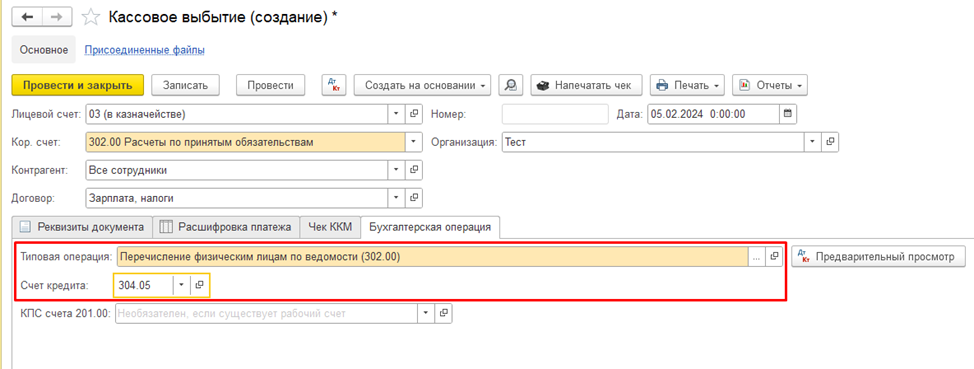This screenshot has height=369, width=974.
Task: Open КПС счета 201.00 linked record icon
Action: click(x=444, y=313)
